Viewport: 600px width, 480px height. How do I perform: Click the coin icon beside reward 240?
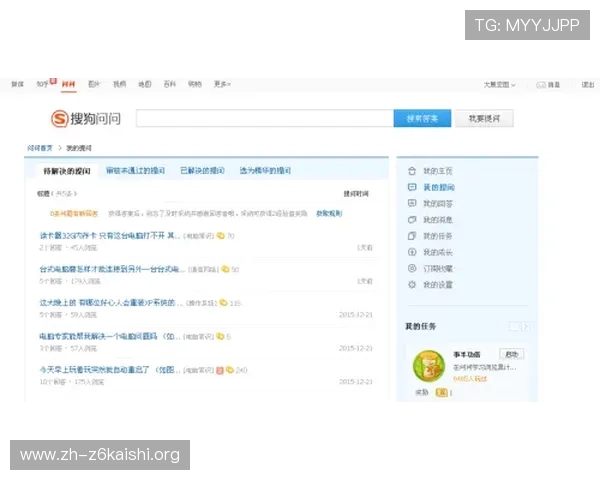click(x=229, y=370)
